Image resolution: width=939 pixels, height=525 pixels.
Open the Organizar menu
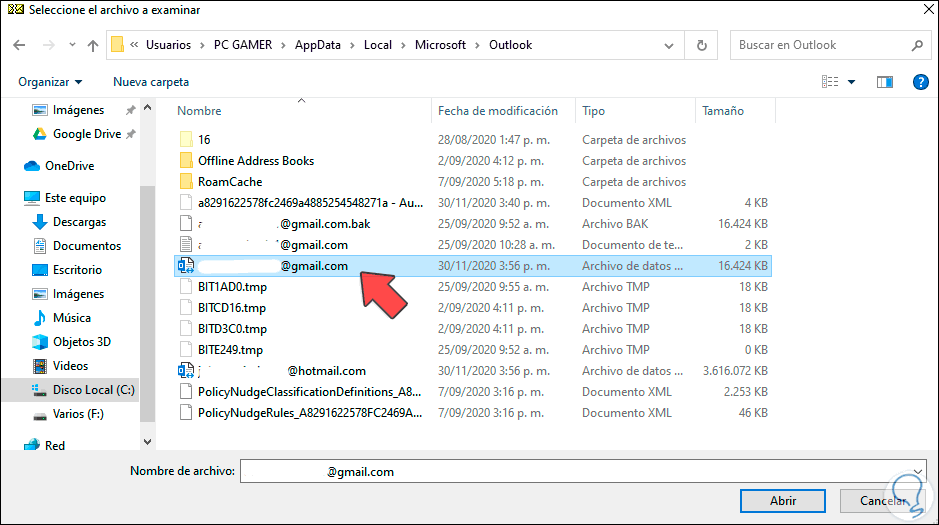point(50,82)
